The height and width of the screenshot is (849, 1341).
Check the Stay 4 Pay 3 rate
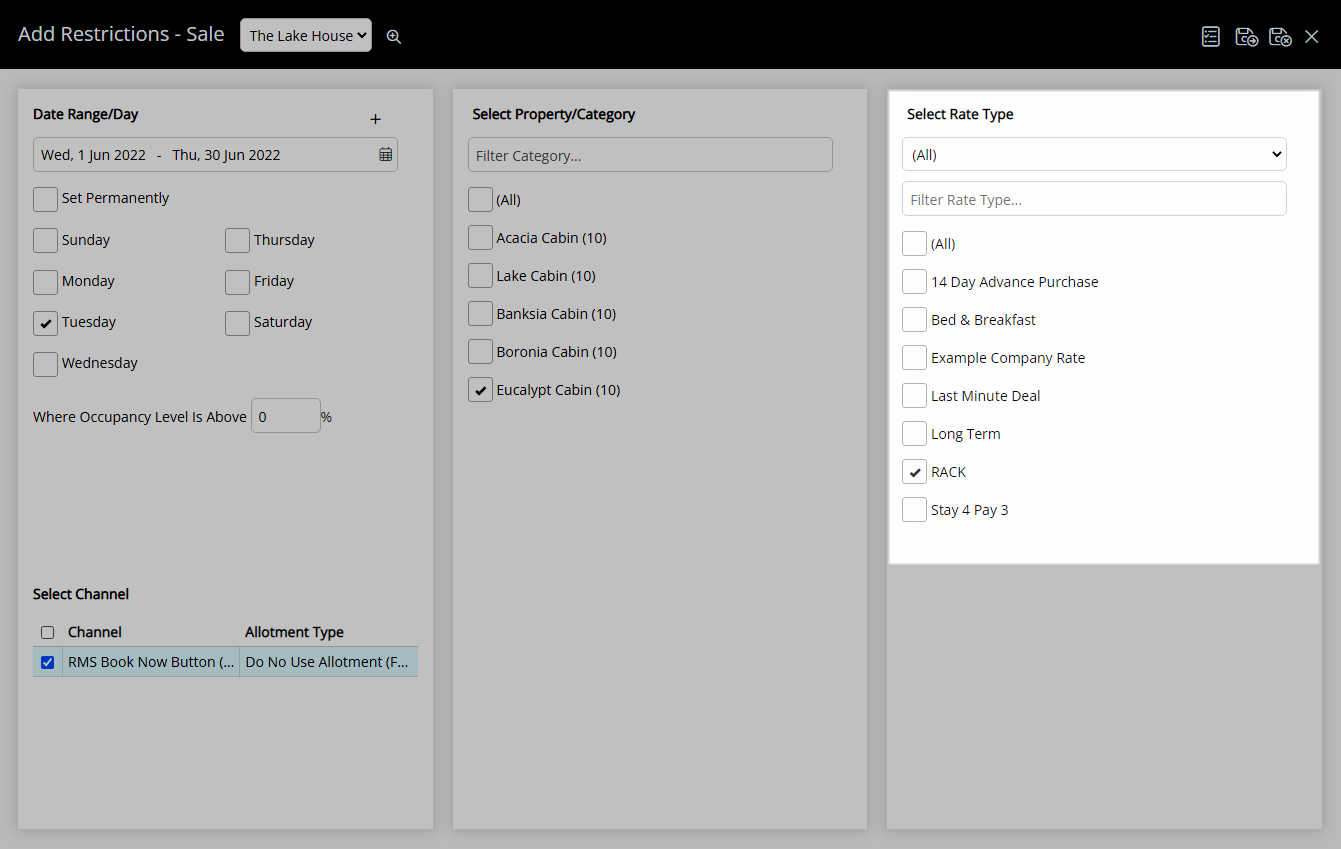pos(914,509)
